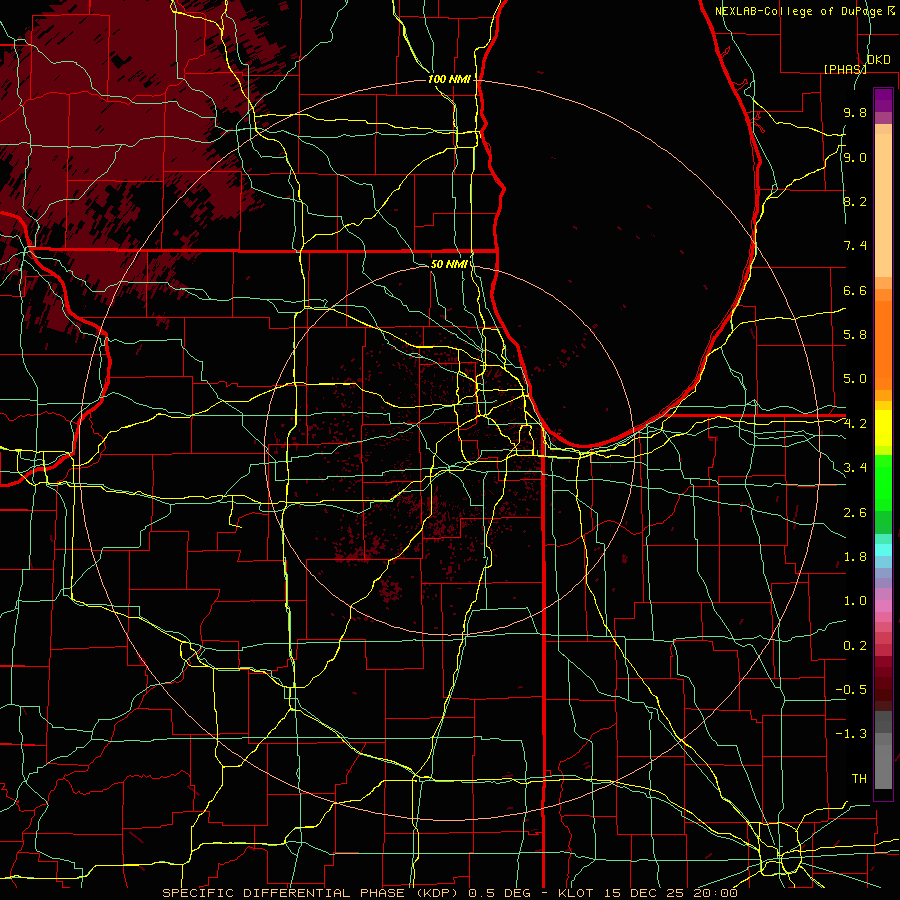Click the -0.5 scale label

pos(851,690)
